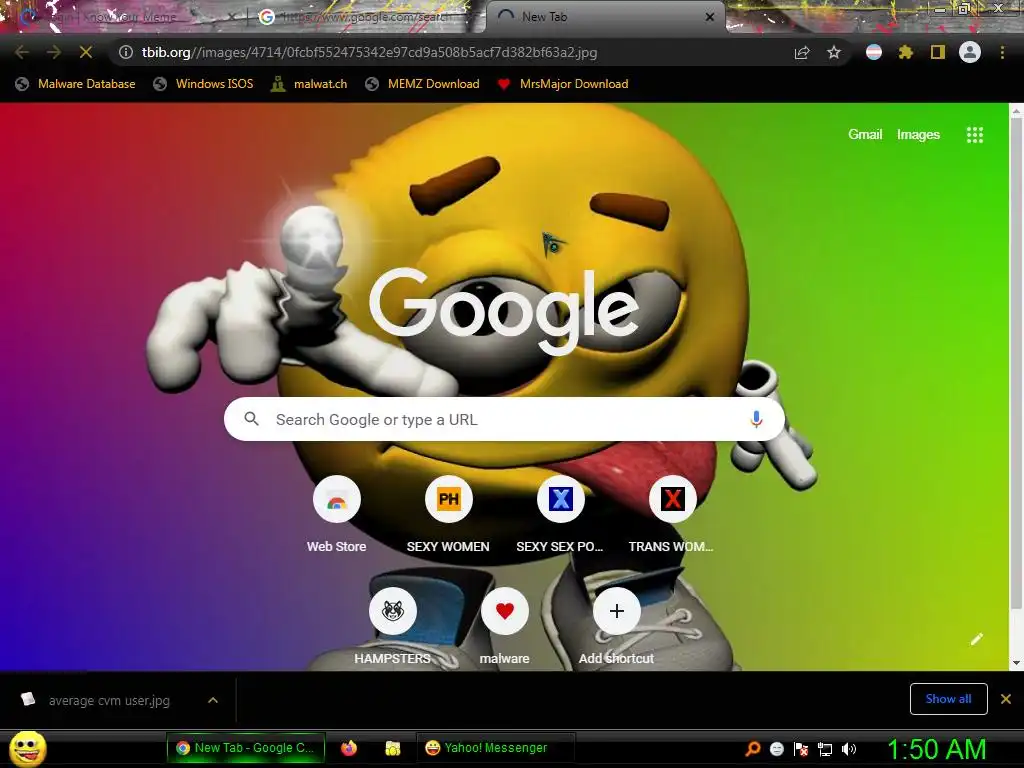1024x768 pixels.
Task: Click the magnifier icon in search box
Action: 251,419
